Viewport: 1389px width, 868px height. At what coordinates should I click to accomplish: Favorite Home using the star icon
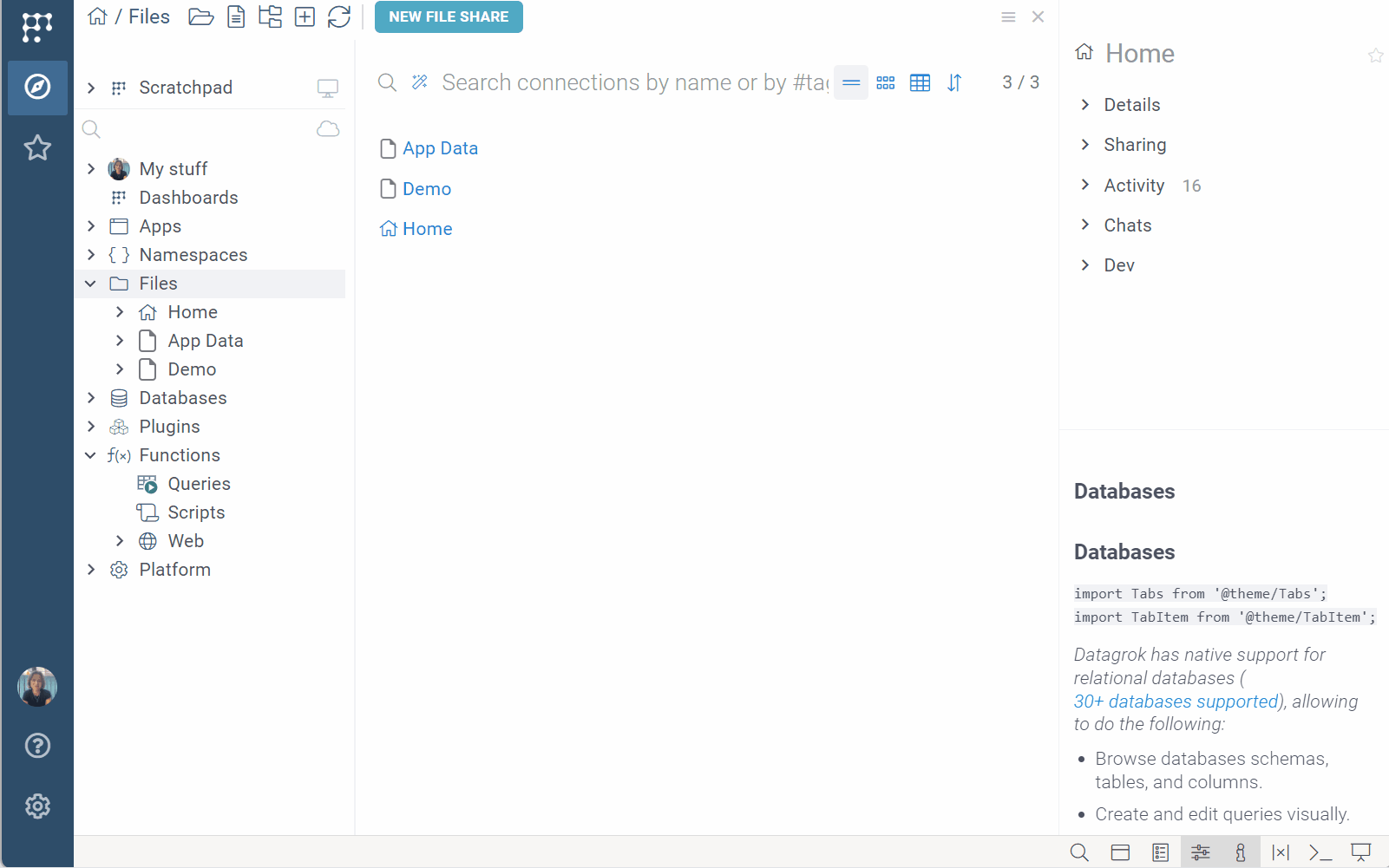tap(1375, 55)
